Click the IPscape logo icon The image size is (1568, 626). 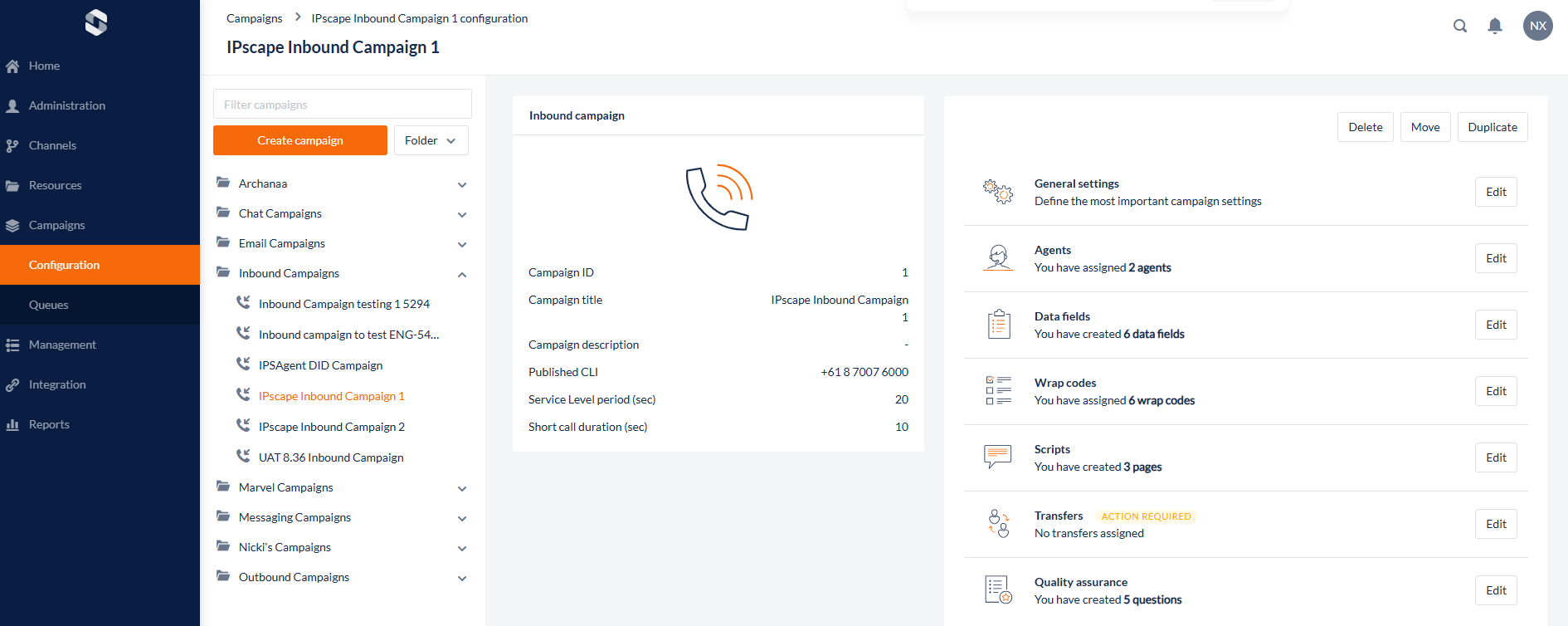tap(96, 22)
